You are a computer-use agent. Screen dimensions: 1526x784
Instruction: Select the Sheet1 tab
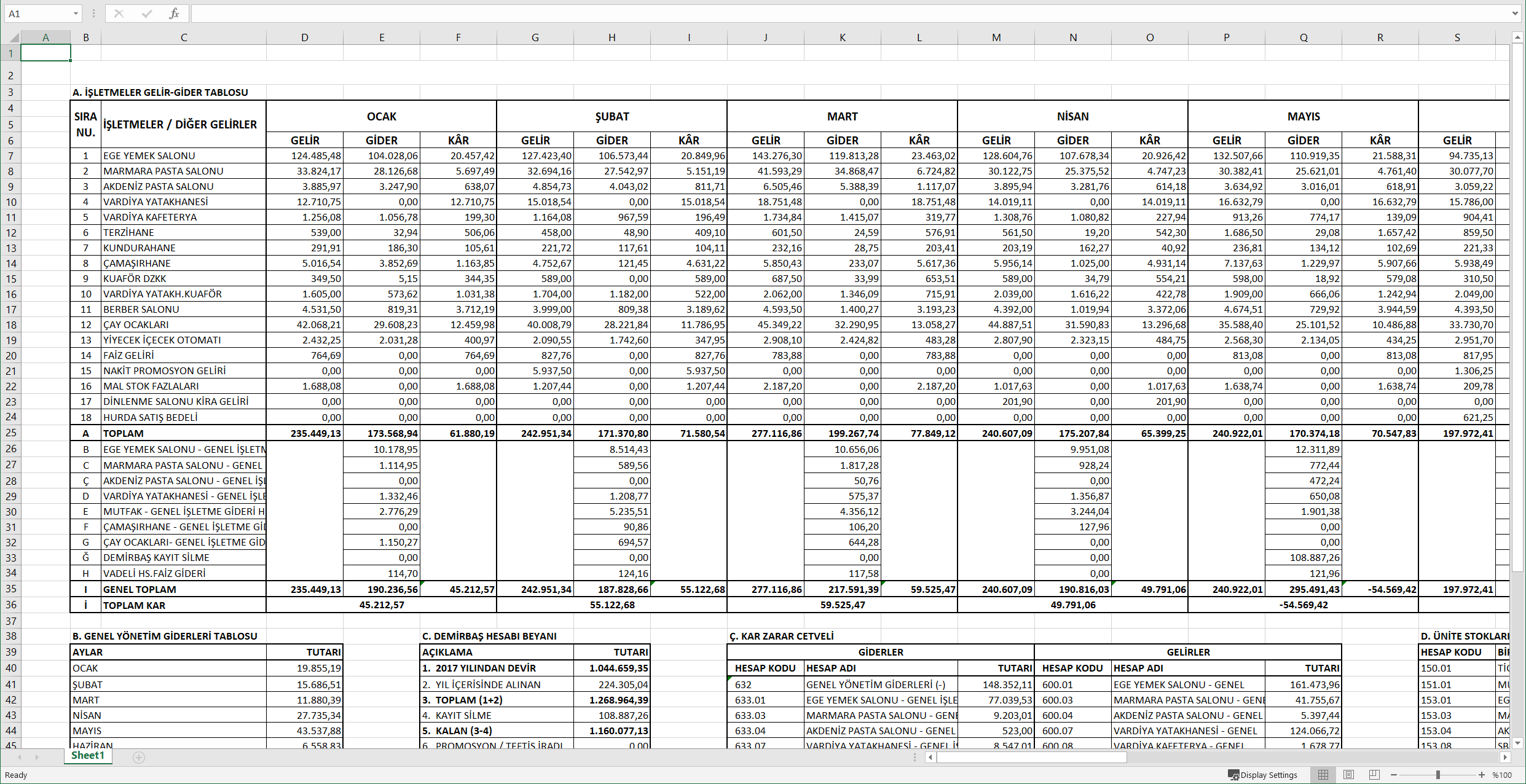[88, 756]
